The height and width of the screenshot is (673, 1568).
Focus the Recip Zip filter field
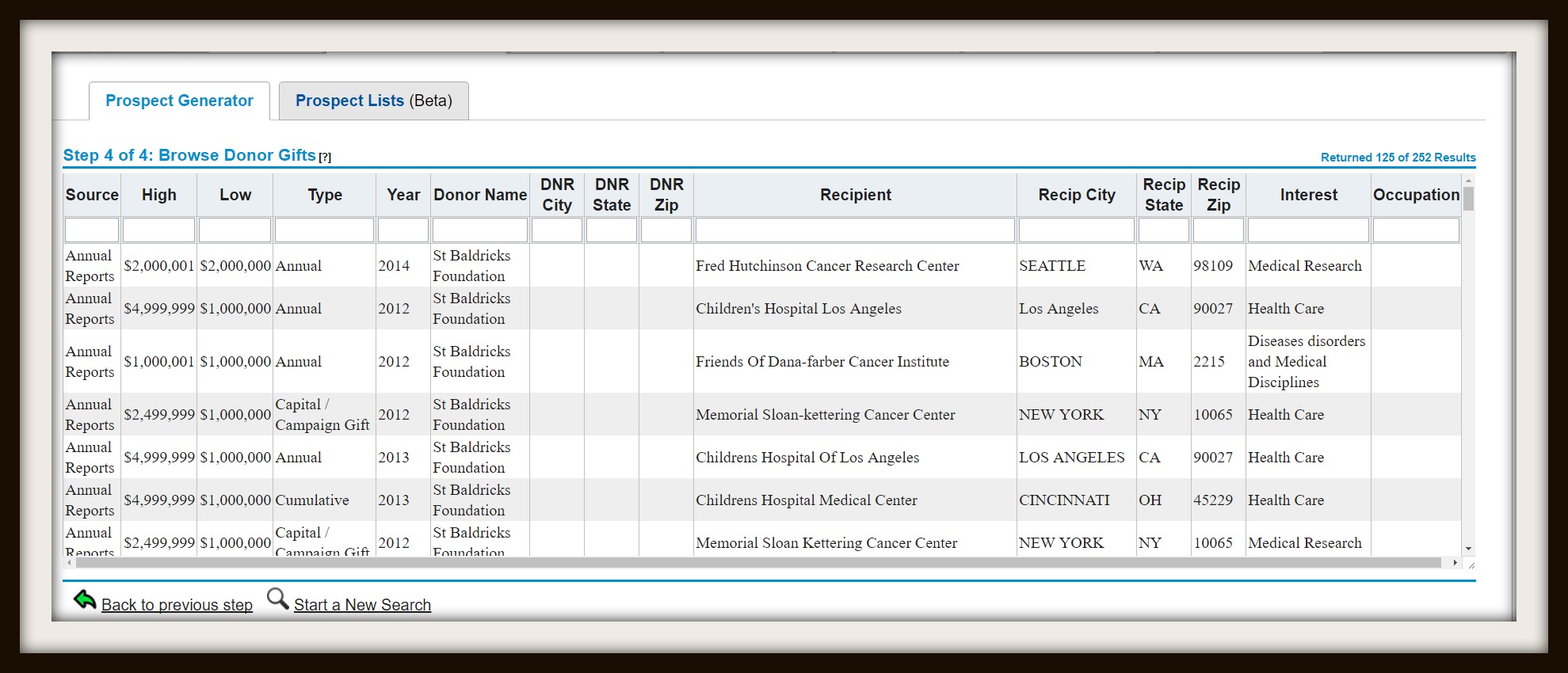point(1219,230)
